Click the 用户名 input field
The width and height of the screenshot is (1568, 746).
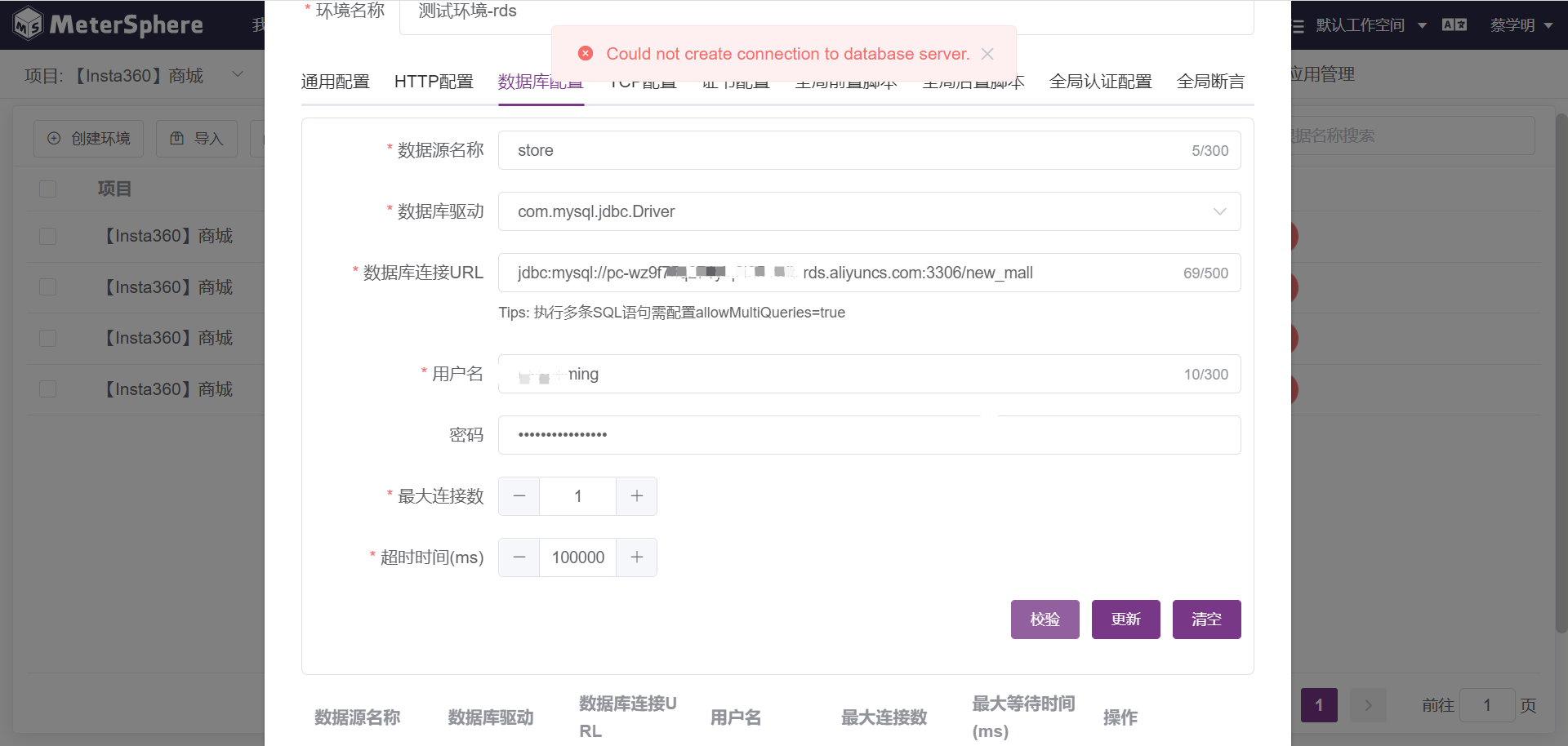point(870,374)
